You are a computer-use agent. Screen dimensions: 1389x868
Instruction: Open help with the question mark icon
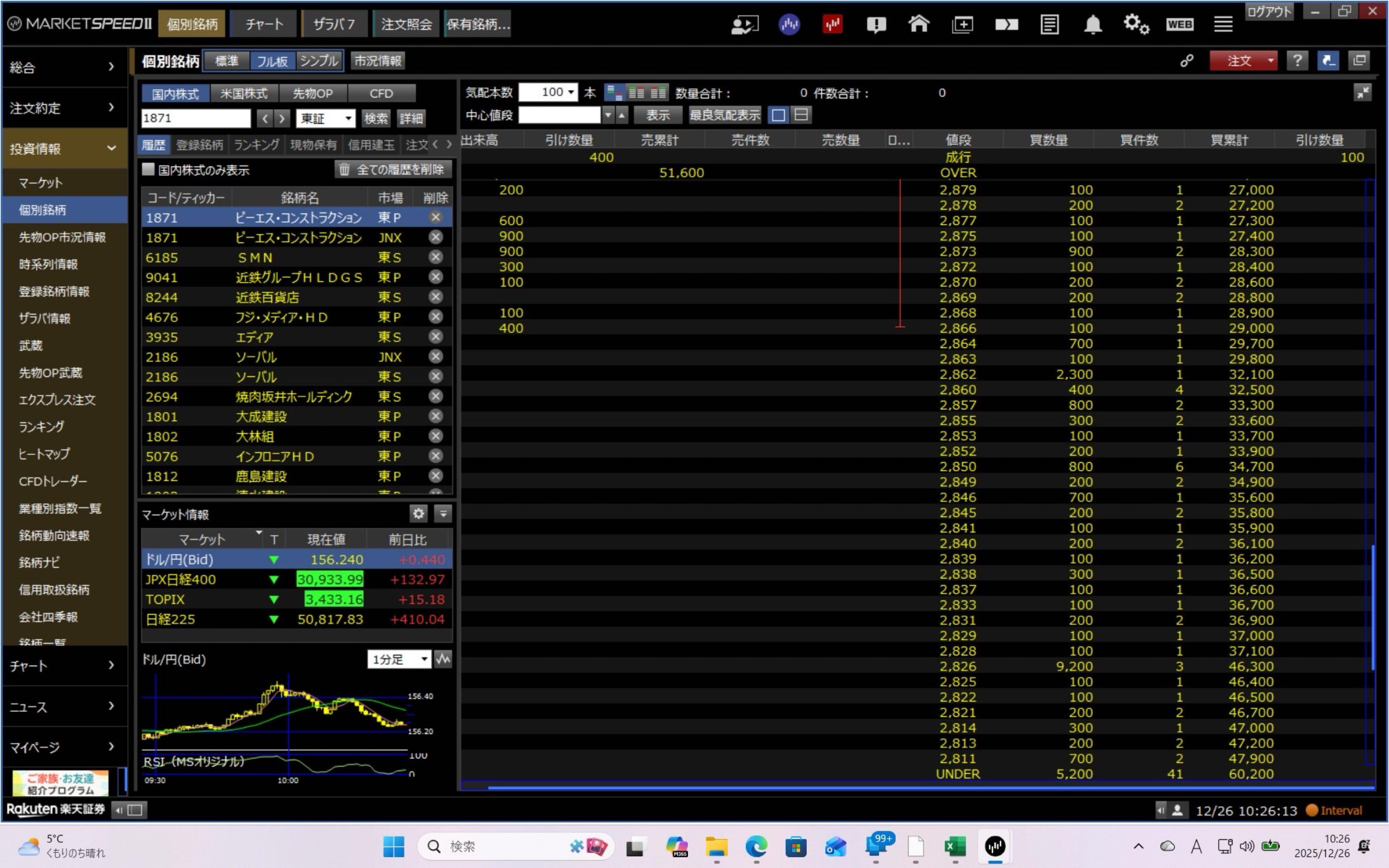tap(1296, 61)
